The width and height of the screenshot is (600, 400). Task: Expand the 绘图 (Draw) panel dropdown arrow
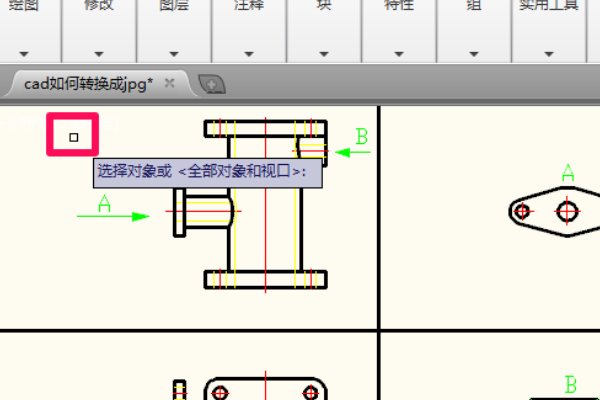tap(24, 53)
